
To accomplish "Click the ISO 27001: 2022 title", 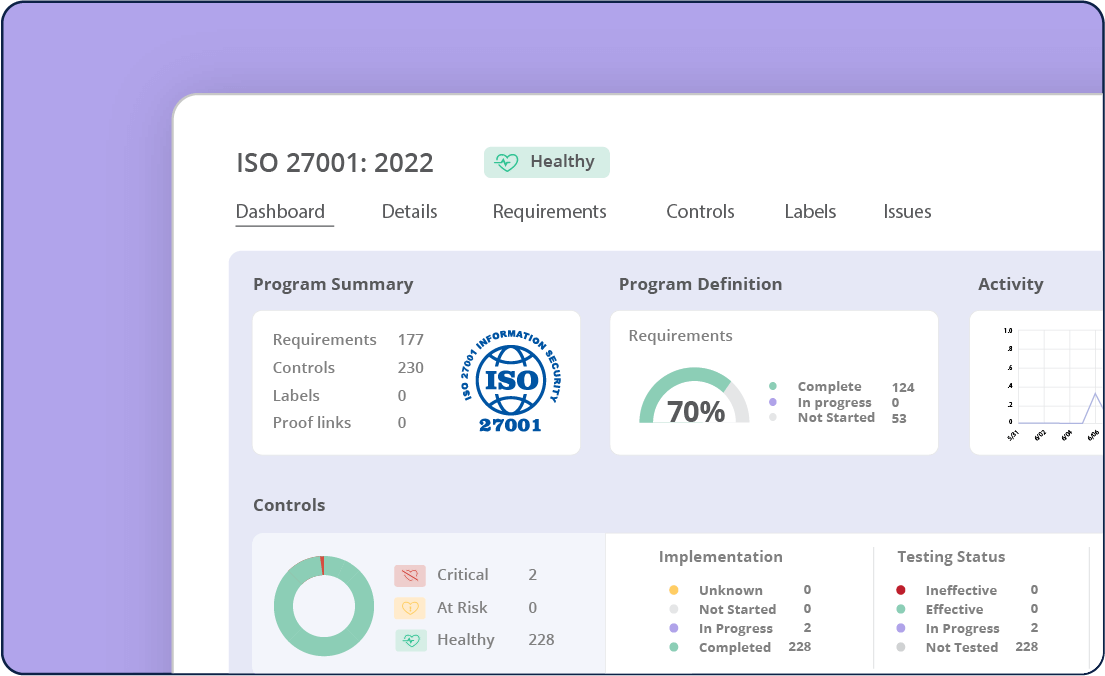I will (x=335, y=163).
